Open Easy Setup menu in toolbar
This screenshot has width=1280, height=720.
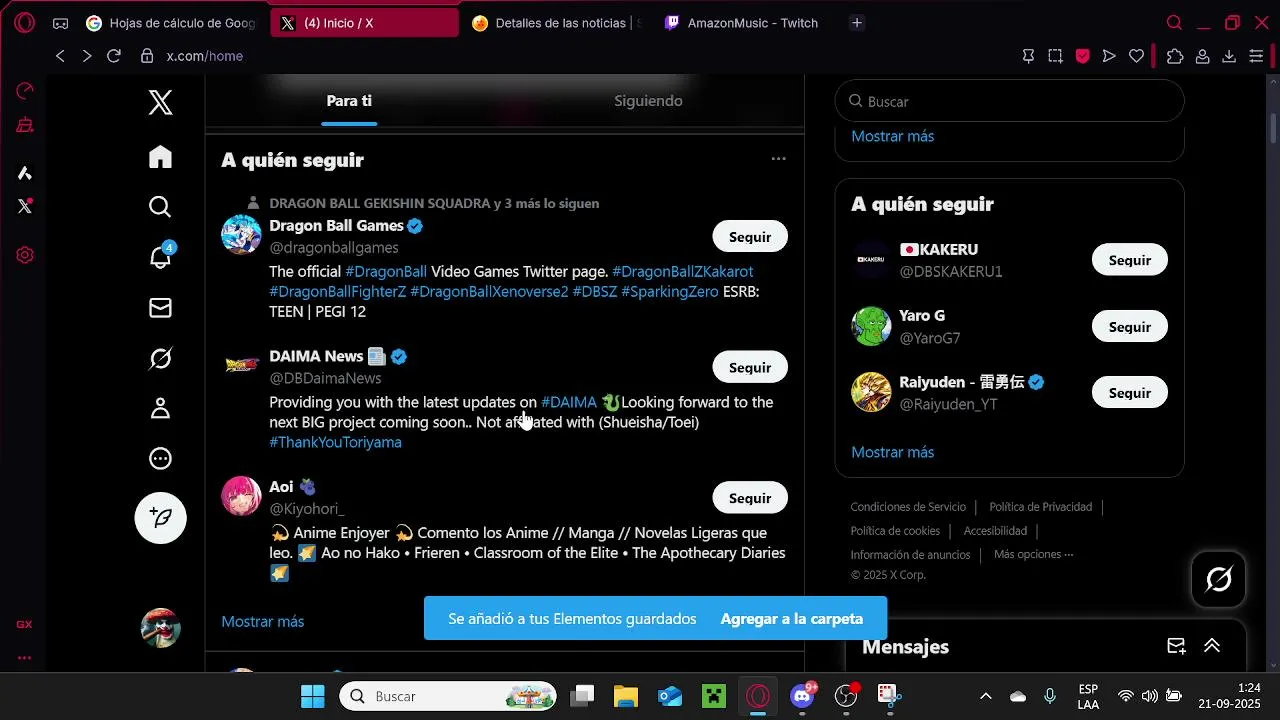pos(1256,56)
